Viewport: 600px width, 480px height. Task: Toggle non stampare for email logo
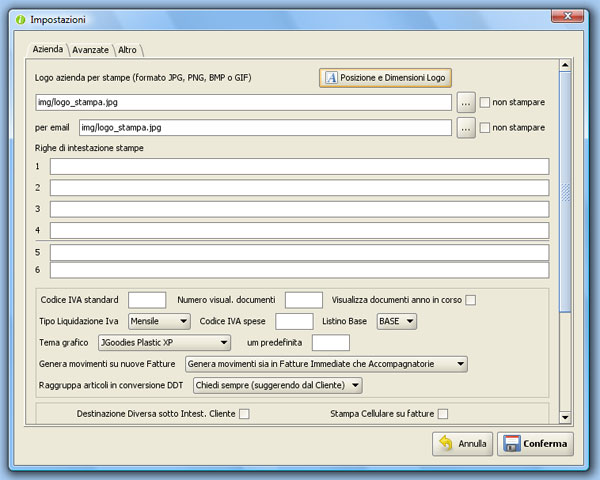pyautogui.click(x=485, y=128)
